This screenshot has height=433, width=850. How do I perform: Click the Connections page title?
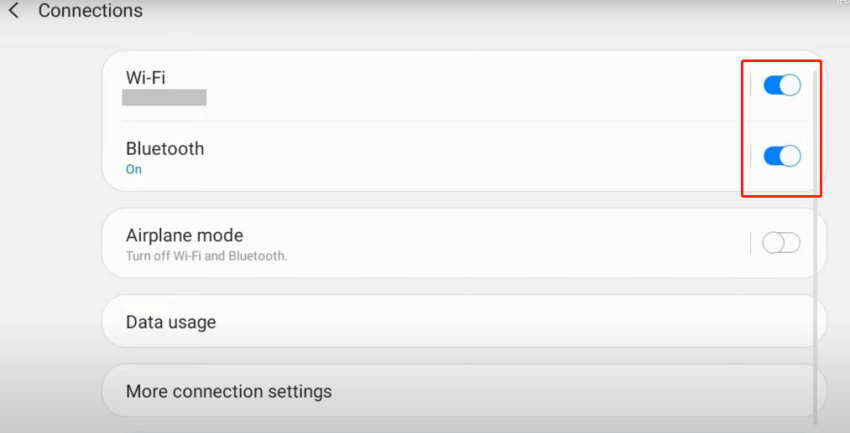(90, 12)
